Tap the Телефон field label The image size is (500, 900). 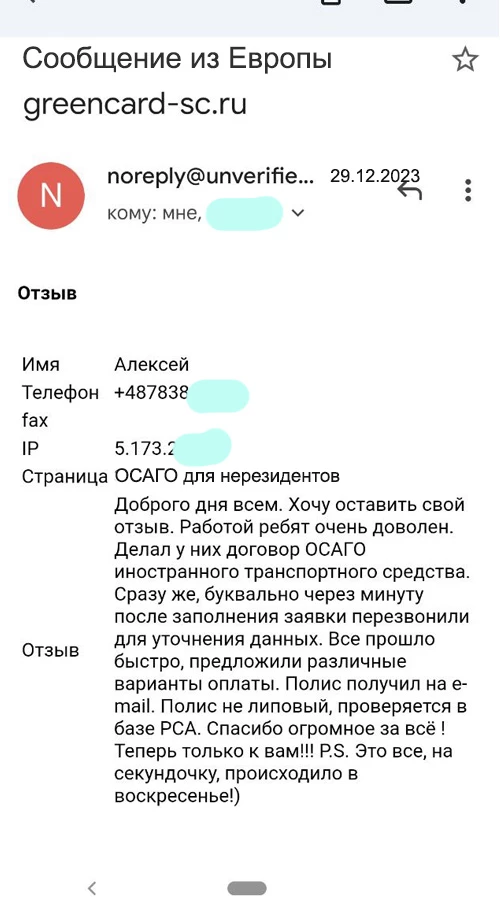[x=60, y=393]
